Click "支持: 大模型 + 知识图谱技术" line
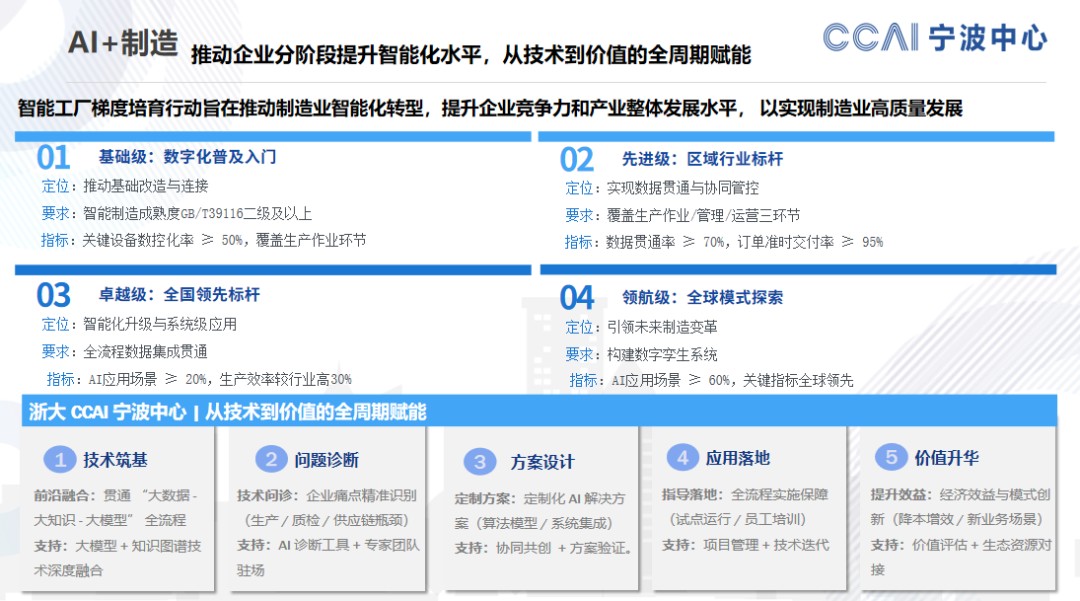The width and height of the screenshot is (1080, 601). coord(118,546)
